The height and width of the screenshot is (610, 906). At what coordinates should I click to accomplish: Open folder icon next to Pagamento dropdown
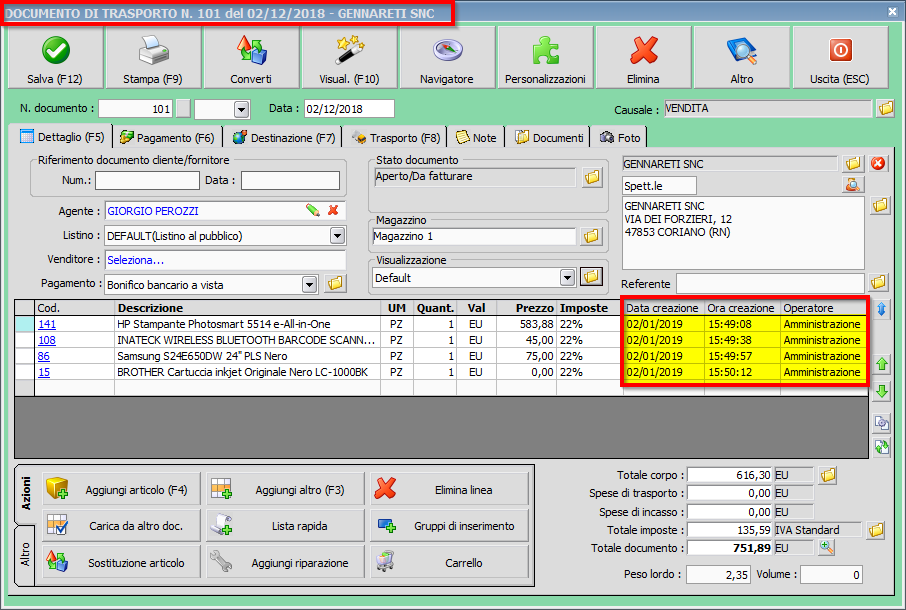335,284
